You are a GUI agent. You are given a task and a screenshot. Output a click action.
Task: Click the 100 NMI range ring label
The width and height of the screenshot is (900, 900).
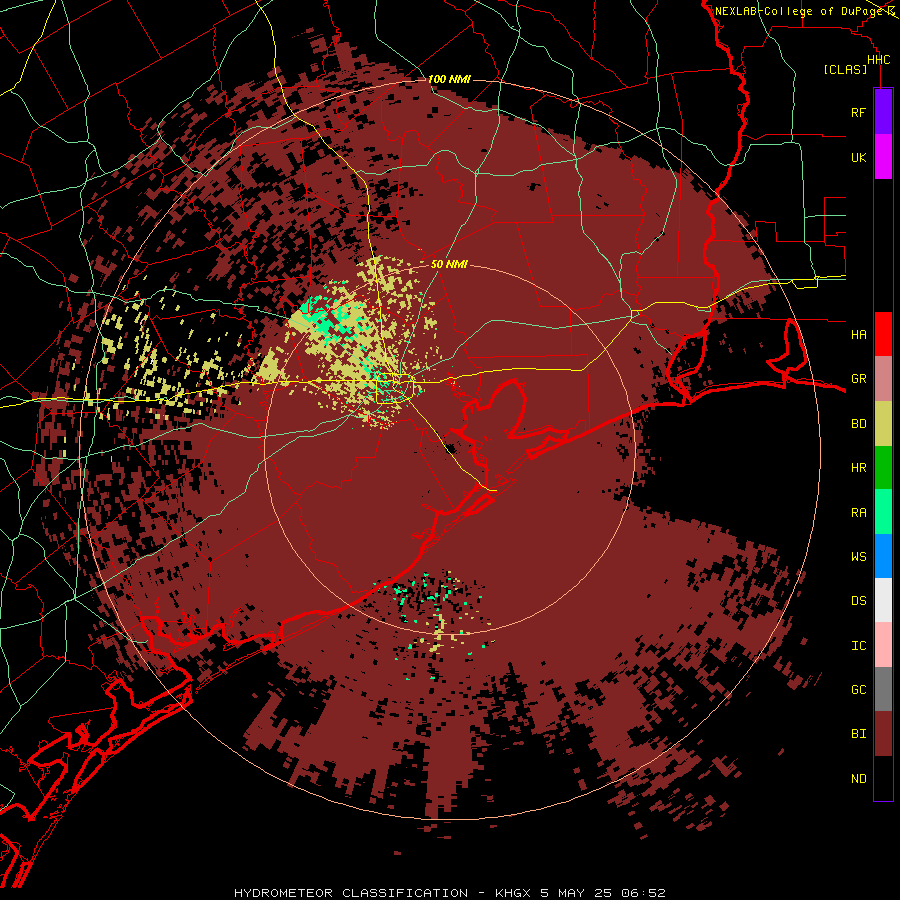pyautogui.click(x=449, y=79)
